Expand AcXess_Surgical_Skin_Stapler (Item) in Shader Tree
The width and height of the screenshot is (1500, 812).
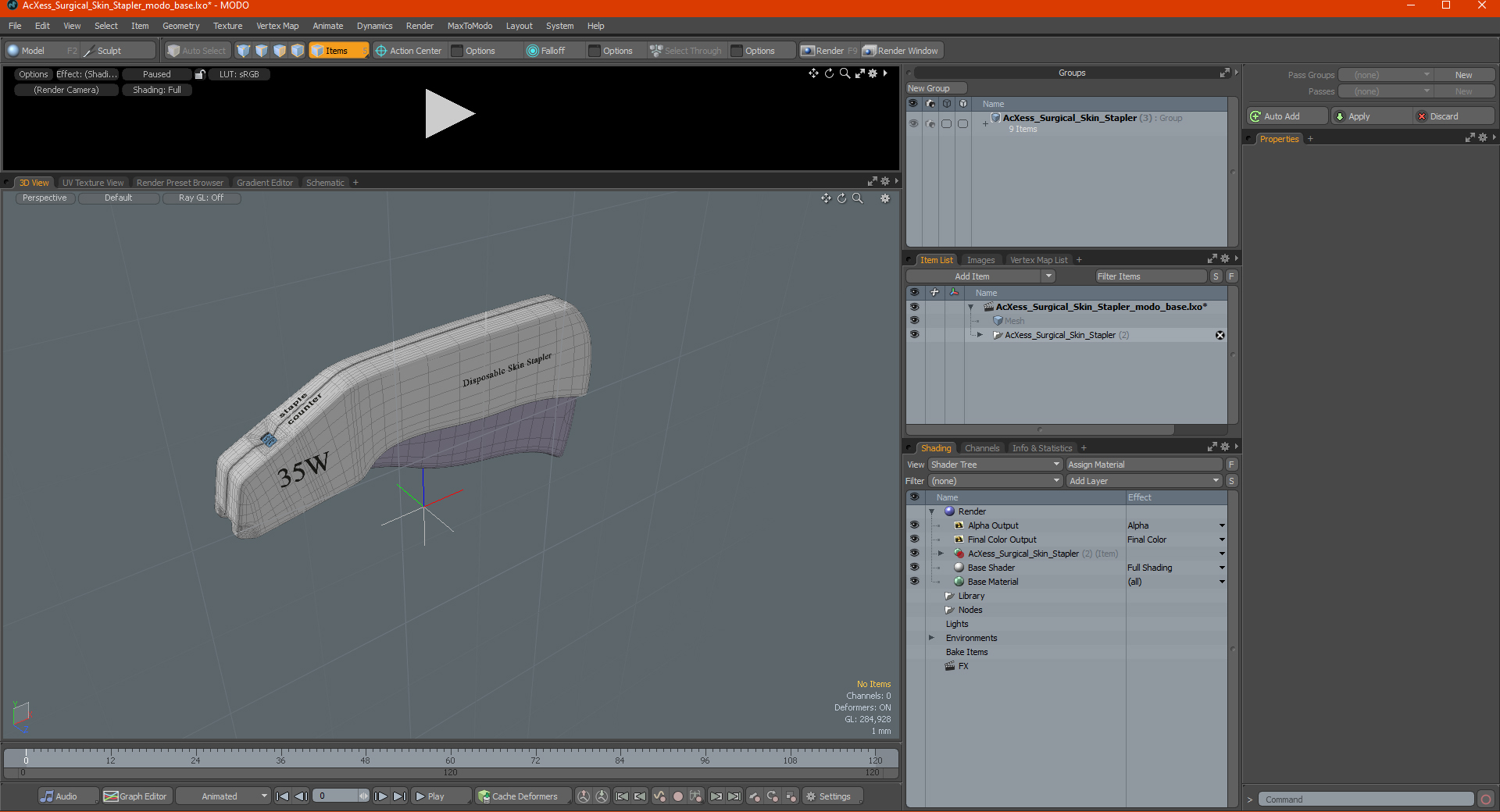941,554
